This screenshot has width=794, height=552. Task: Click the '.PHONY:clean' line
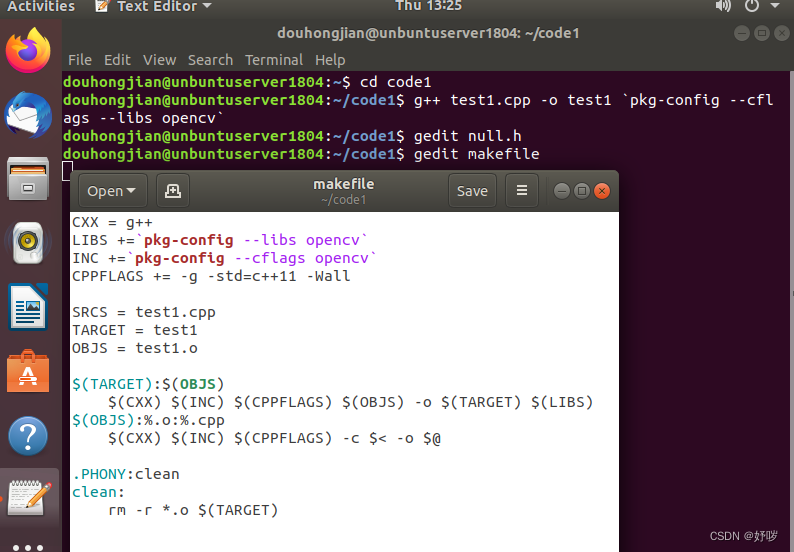point(126,475)
